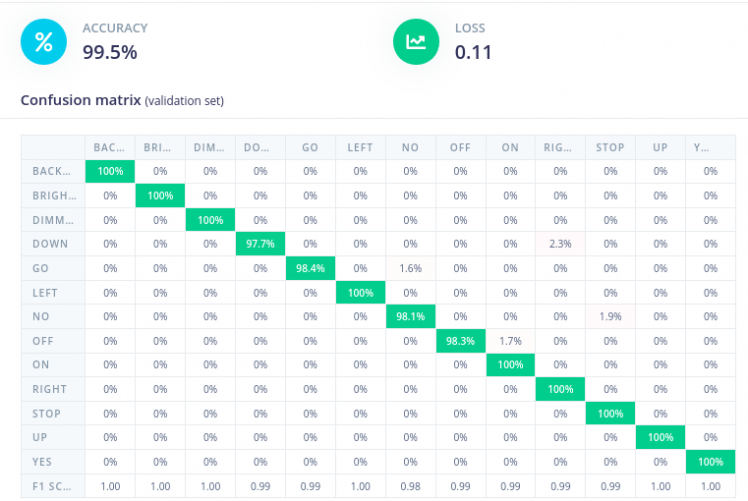
Task: Select the 1.9% cell in NO row
Action: [610, 316]
